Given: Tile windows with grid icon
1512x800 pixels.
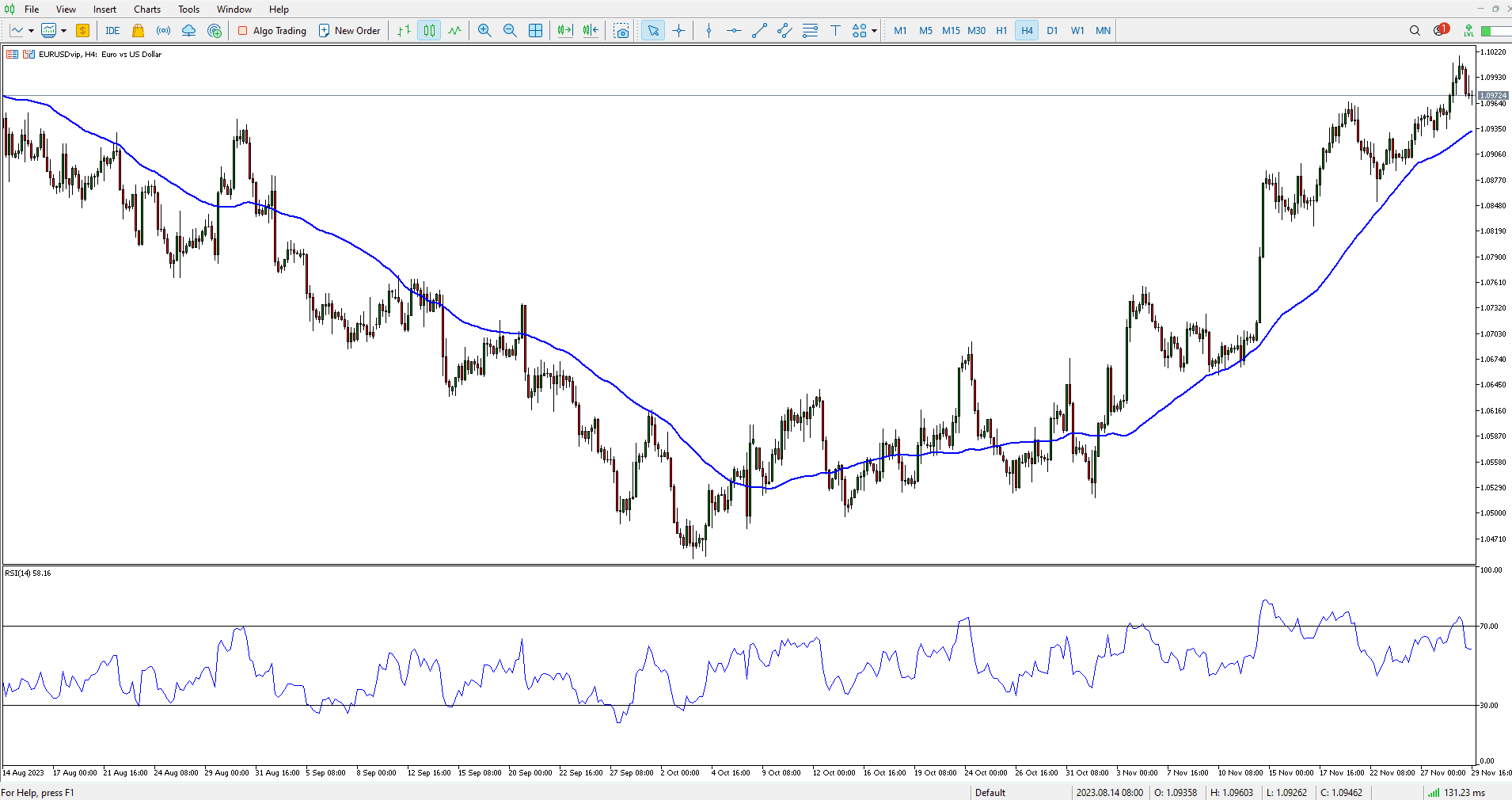Looking at the screenshot, I should pyautogui.click(x=536, y=31).
